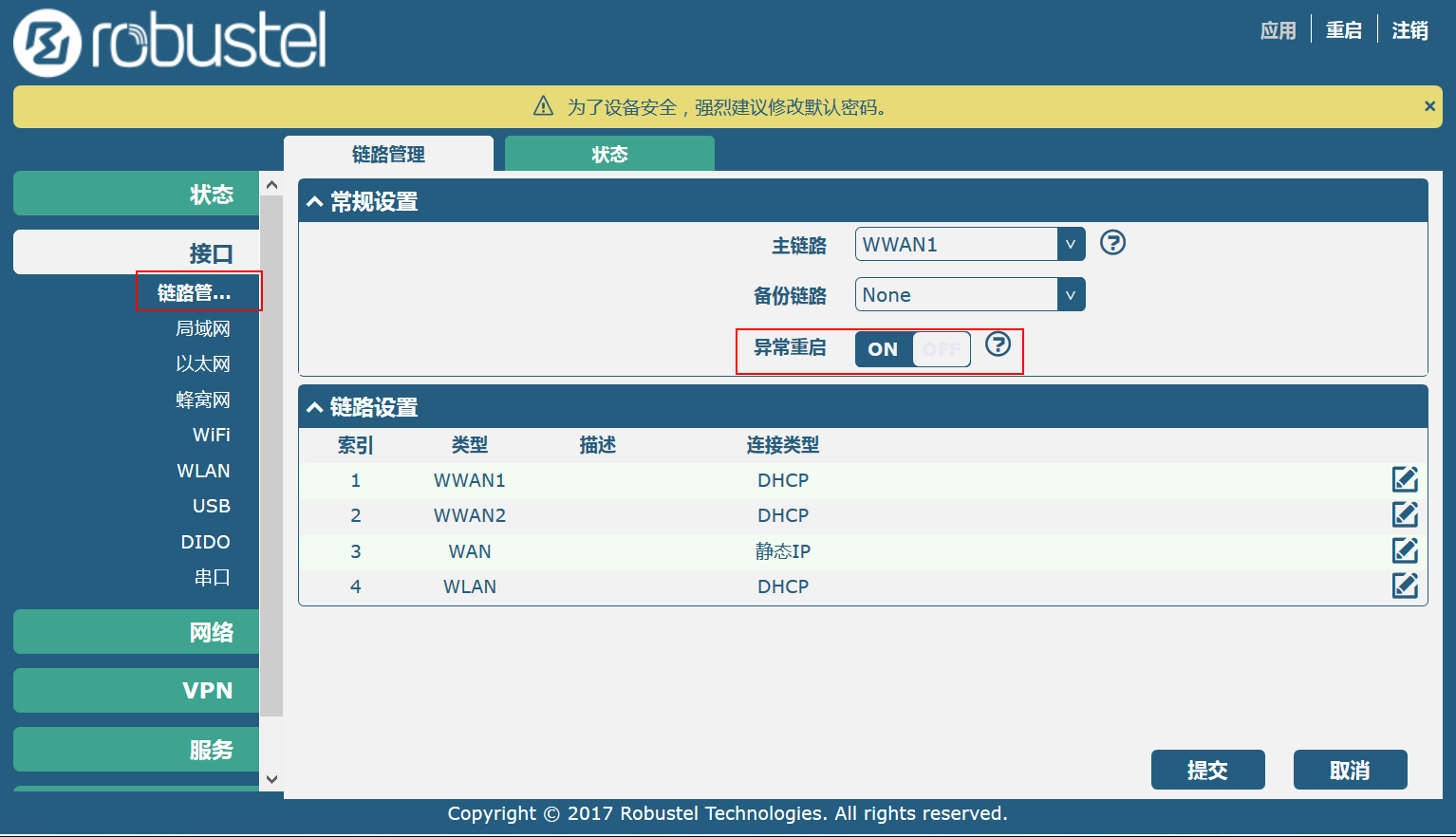Click sidebar scrollbar down arrow

(x=271, y=779)
